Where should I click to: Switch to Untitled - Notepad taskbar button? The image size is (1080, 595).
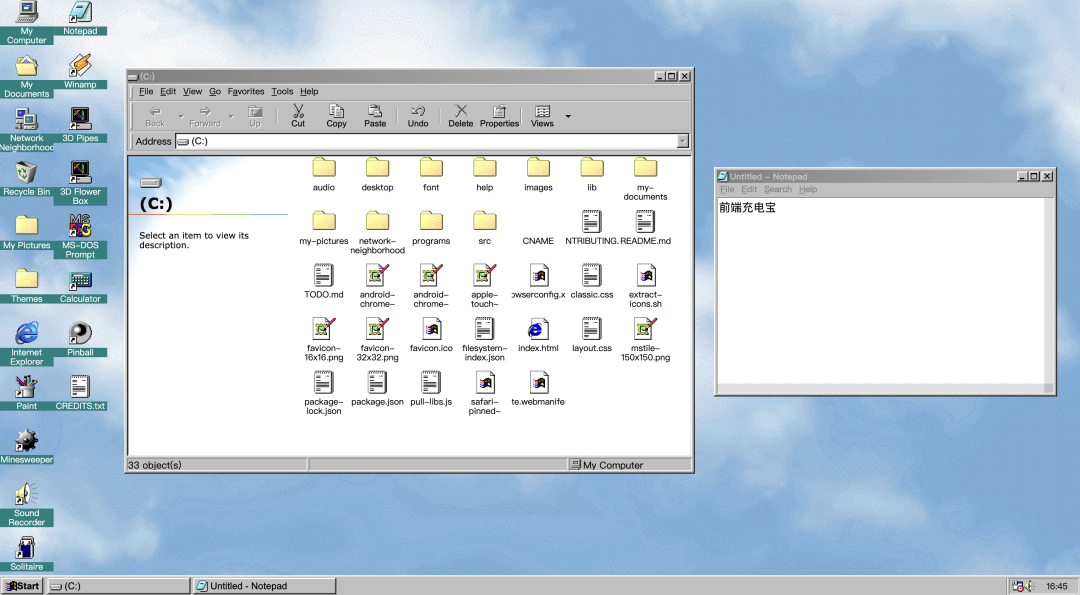[264, 586]
